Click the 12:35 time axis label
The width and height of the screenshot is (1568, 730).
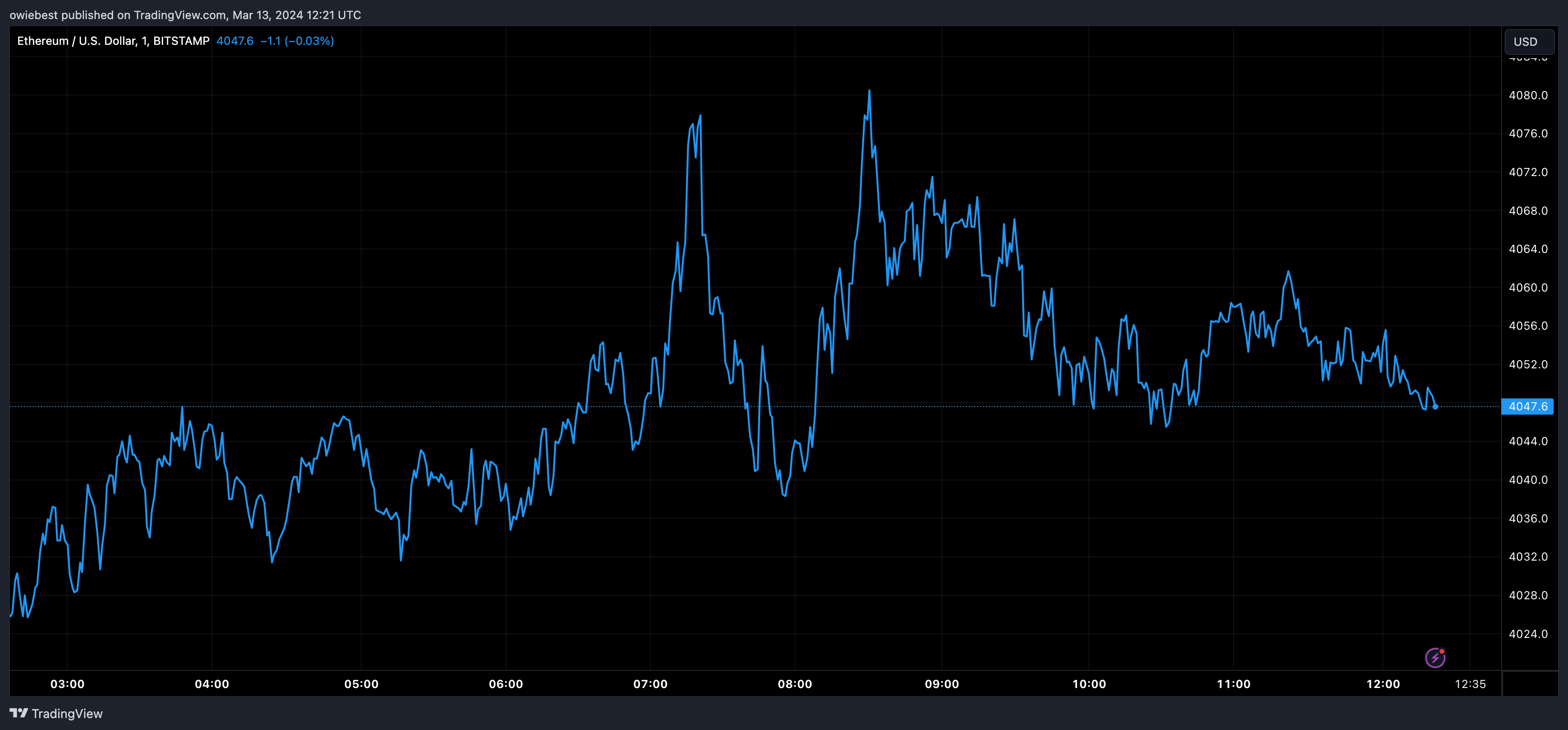(1470, 684)
